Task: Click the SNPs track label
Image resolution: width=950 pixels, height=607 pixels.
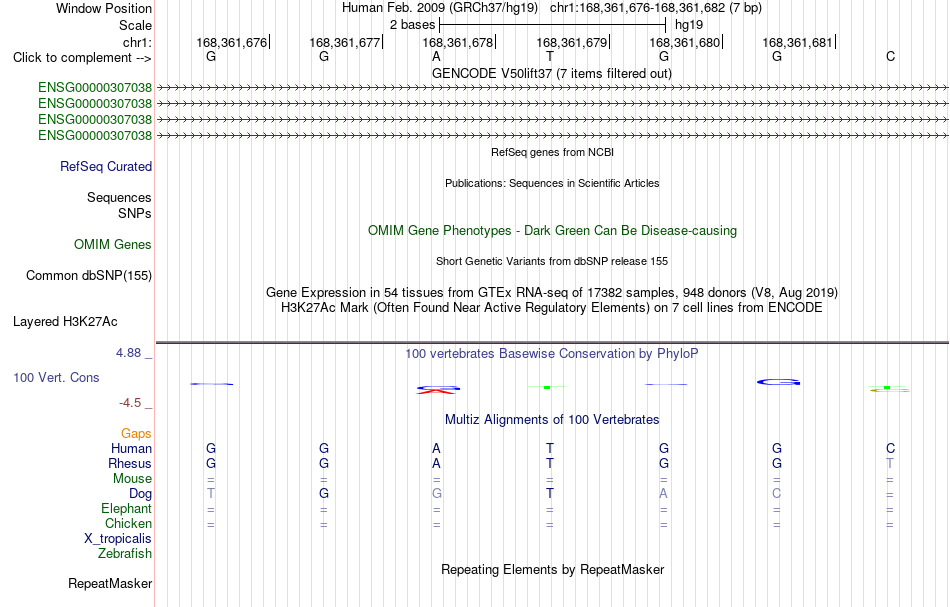Action: pos(135,213)
